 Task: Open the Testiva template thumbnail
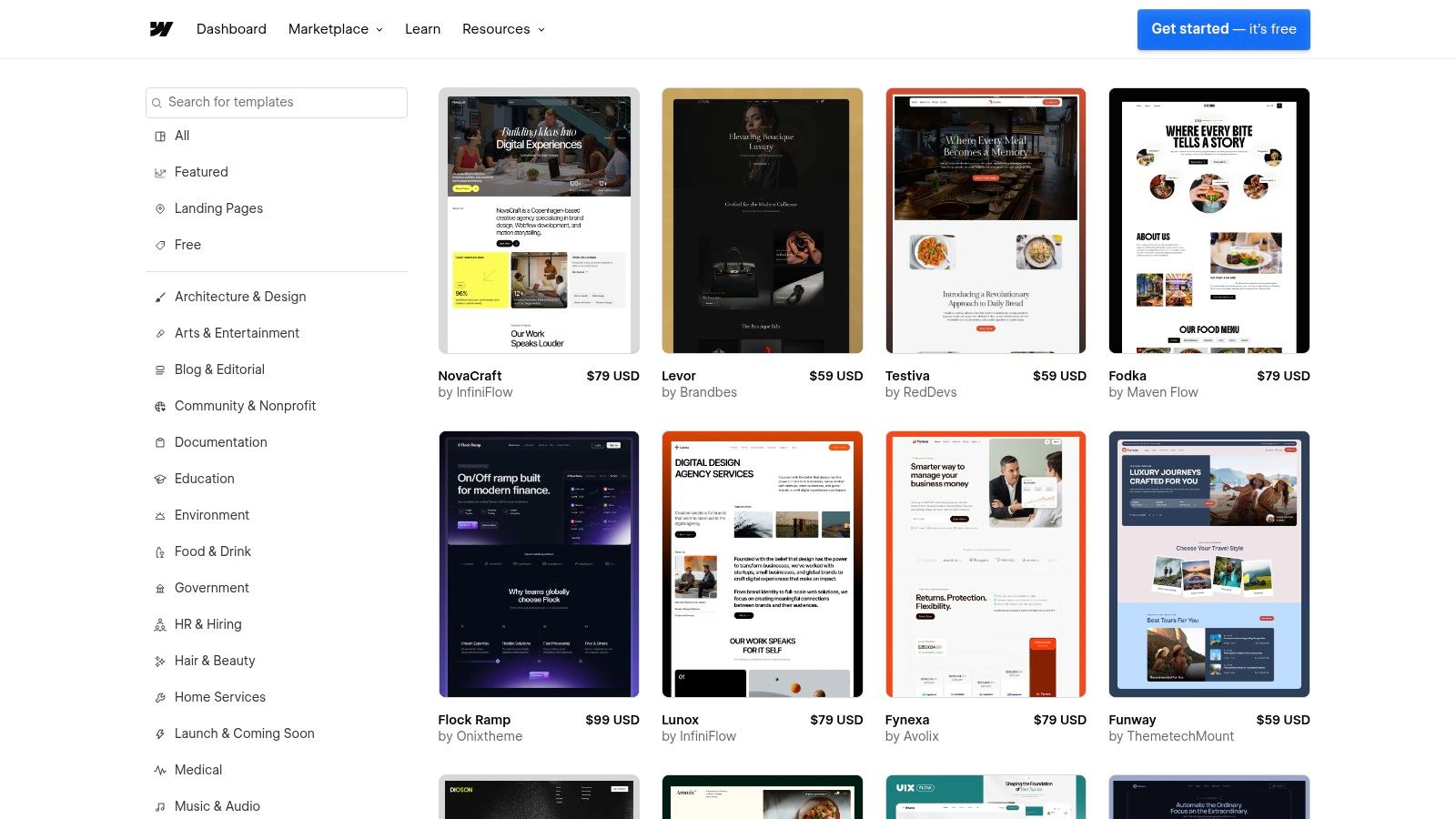click(986, 220)
